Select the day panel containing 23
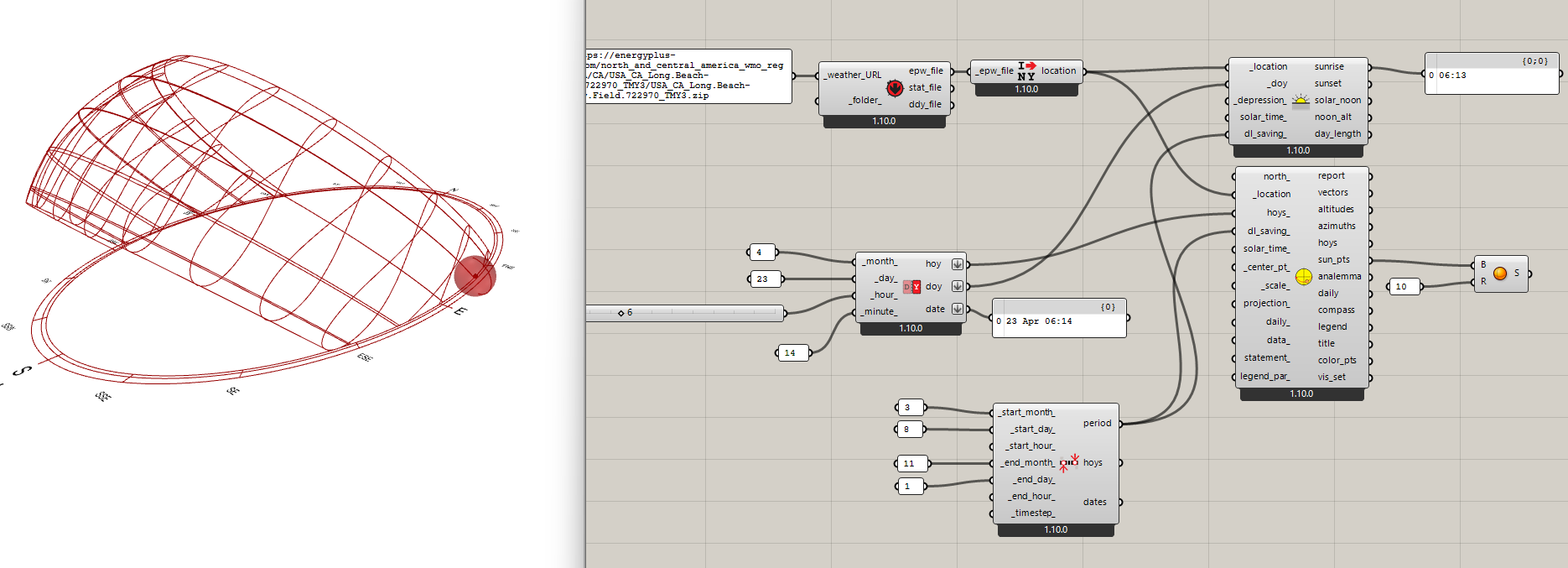1568x568 pixels. click(x=763, y=279)
